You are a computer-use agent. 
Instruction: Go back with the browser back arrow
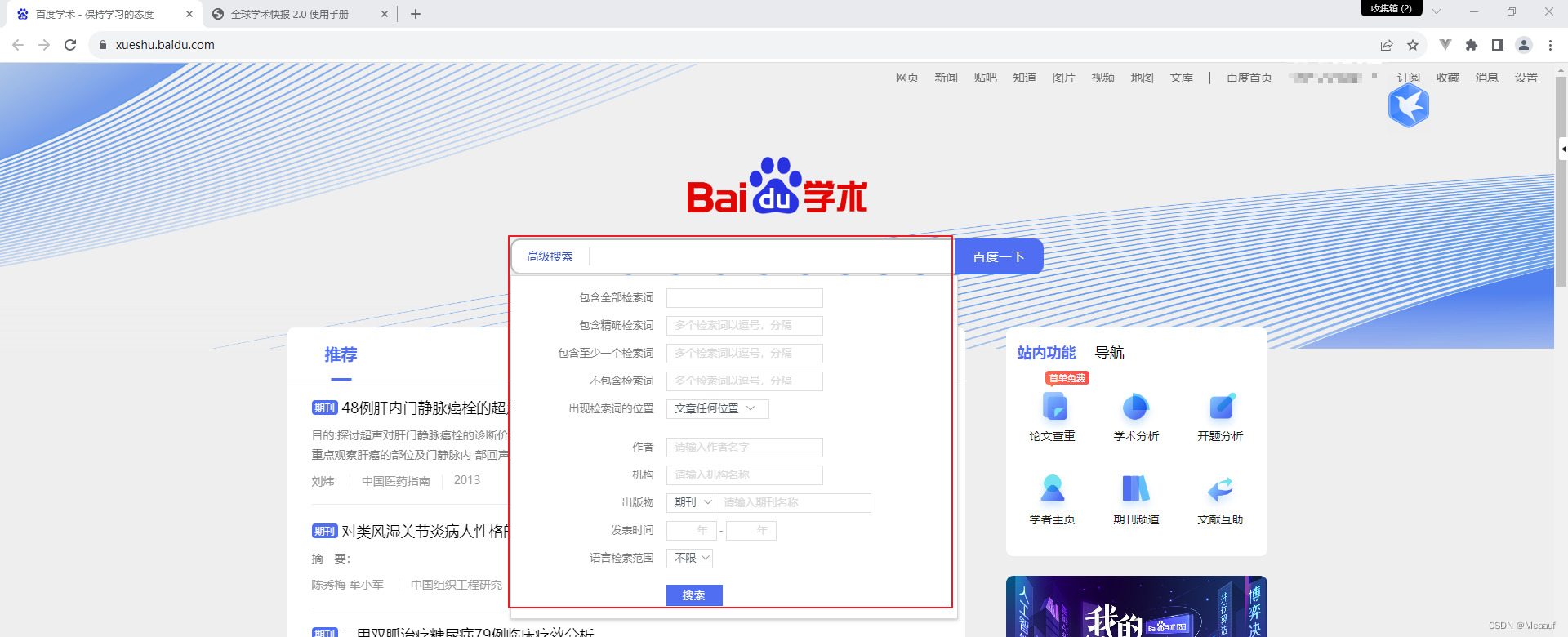18,45
